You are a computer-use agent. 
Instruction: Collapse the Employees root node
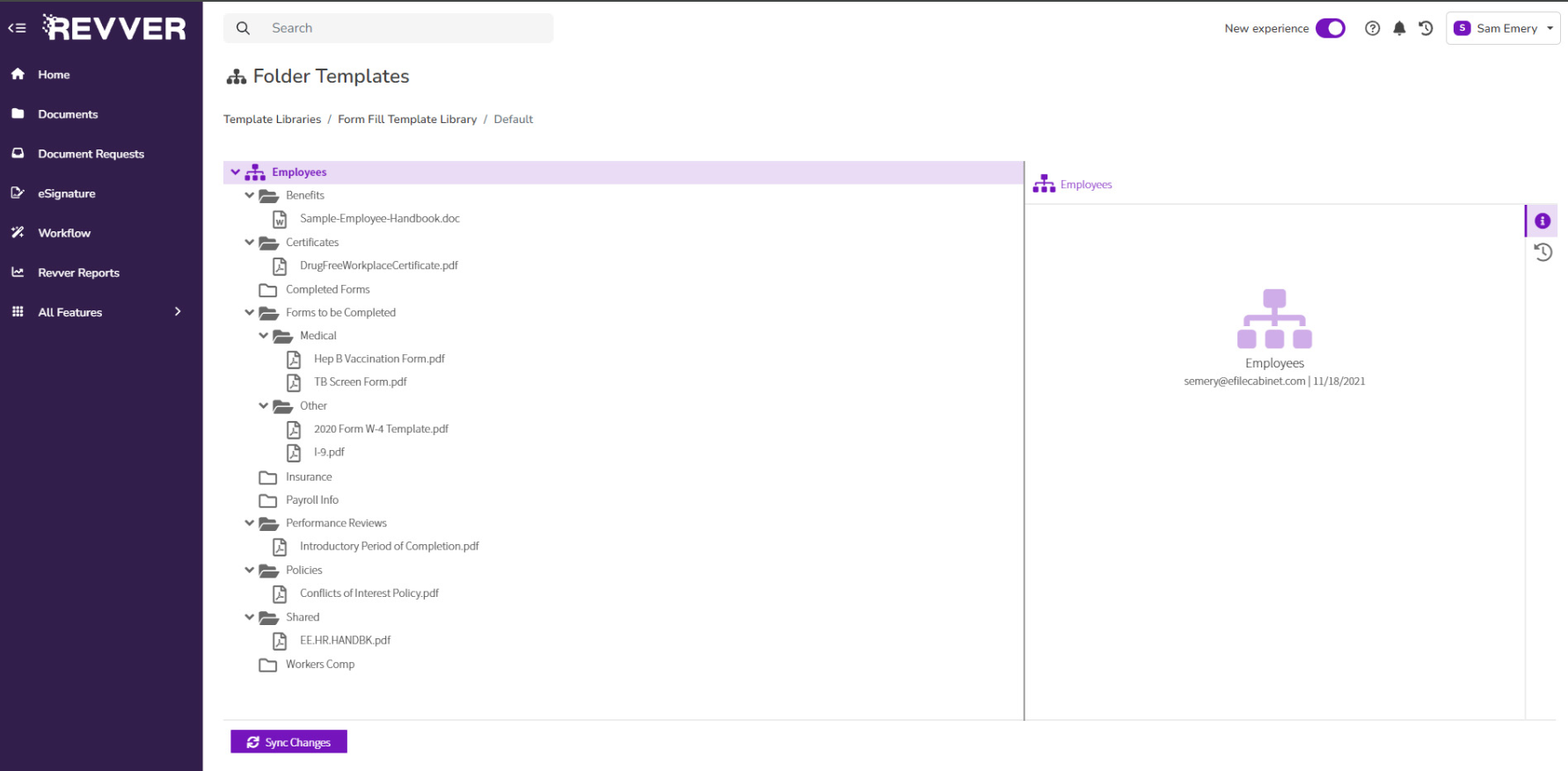coord(236,172)
